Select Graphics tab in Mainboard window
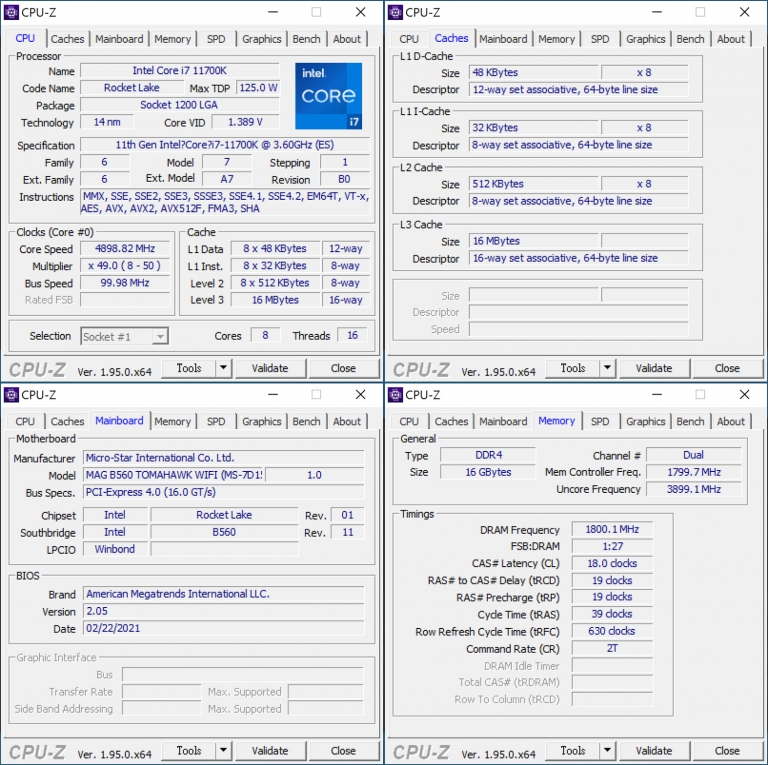768x765 pixels. (x=262, y=422)
